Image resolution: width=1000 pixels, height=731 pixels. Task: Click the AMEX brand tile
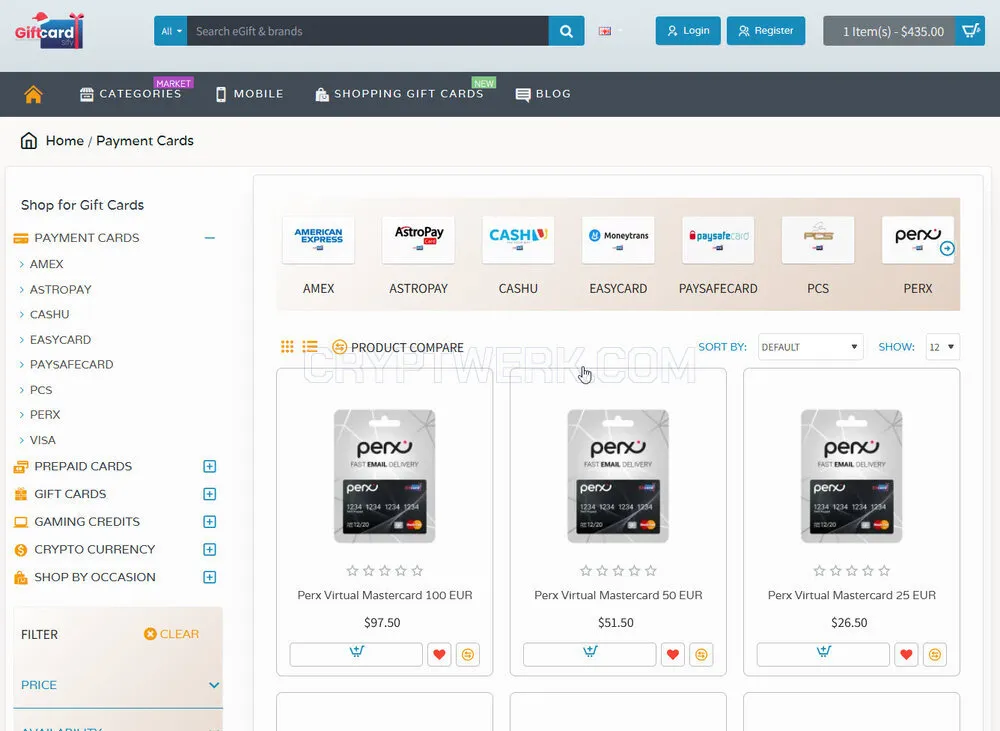[318, 240]
